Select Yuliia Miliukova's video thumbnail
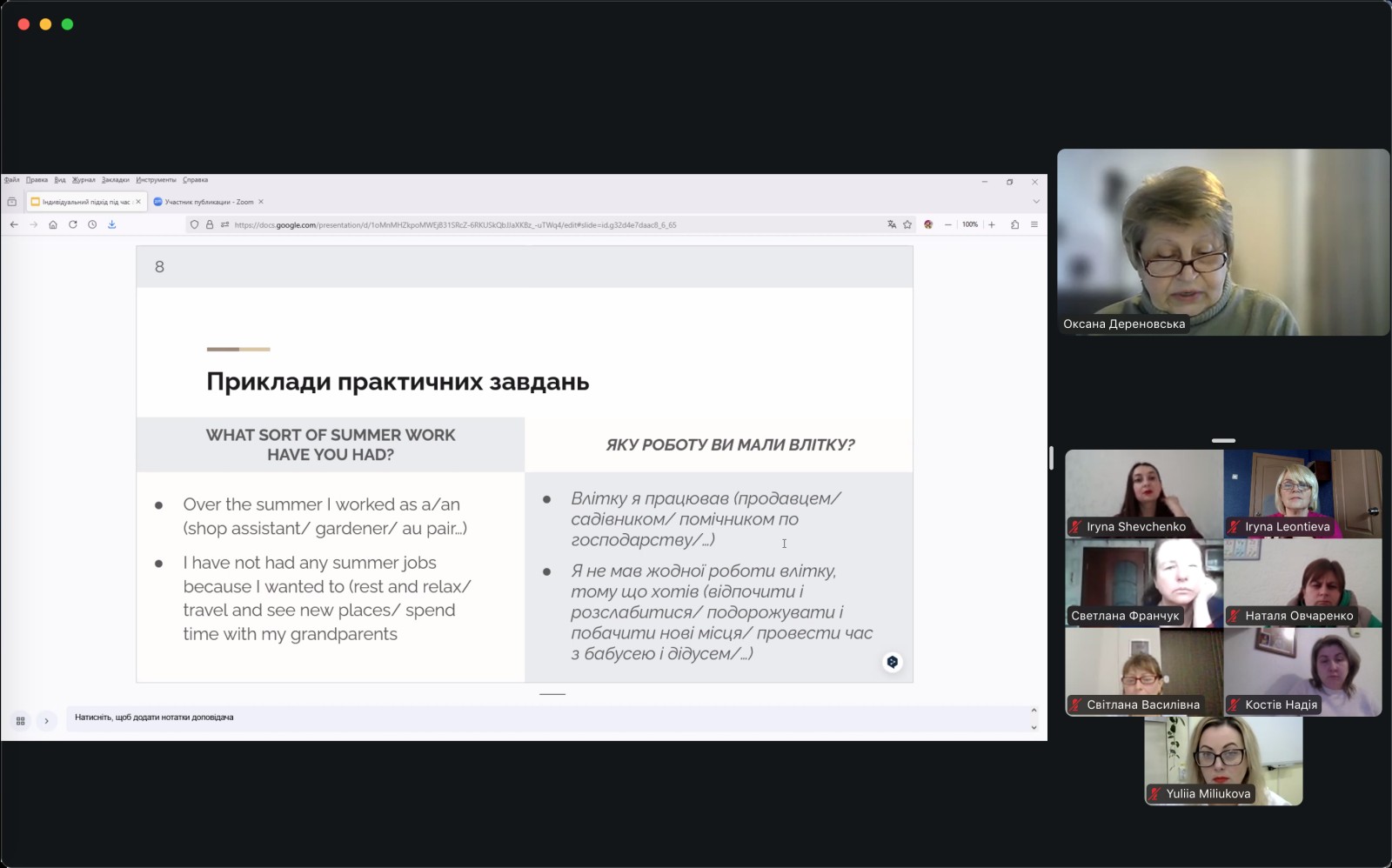Screen dimensions: 1392x868 1223,759
